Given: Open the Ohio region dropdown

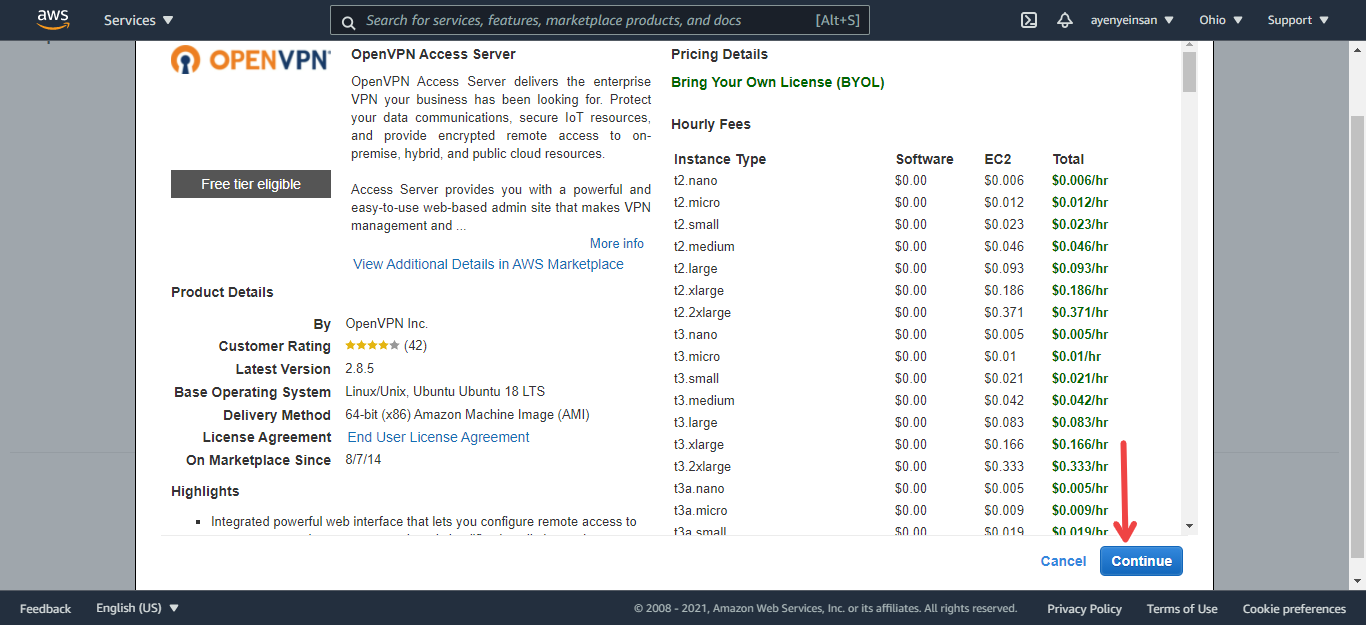Looking at the screenshot, I should [1221, 20].
